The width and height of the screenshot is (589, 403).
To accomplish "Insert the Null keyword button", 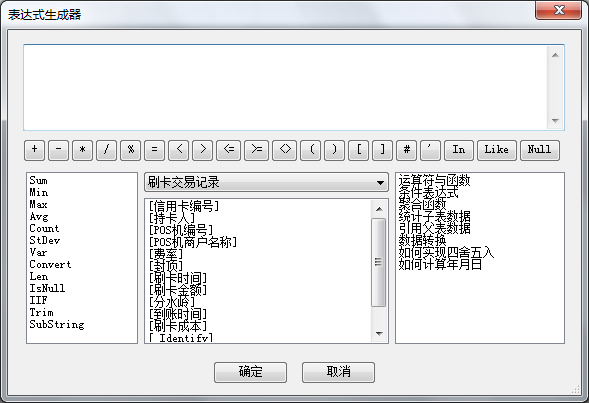I will pos(540,150).
